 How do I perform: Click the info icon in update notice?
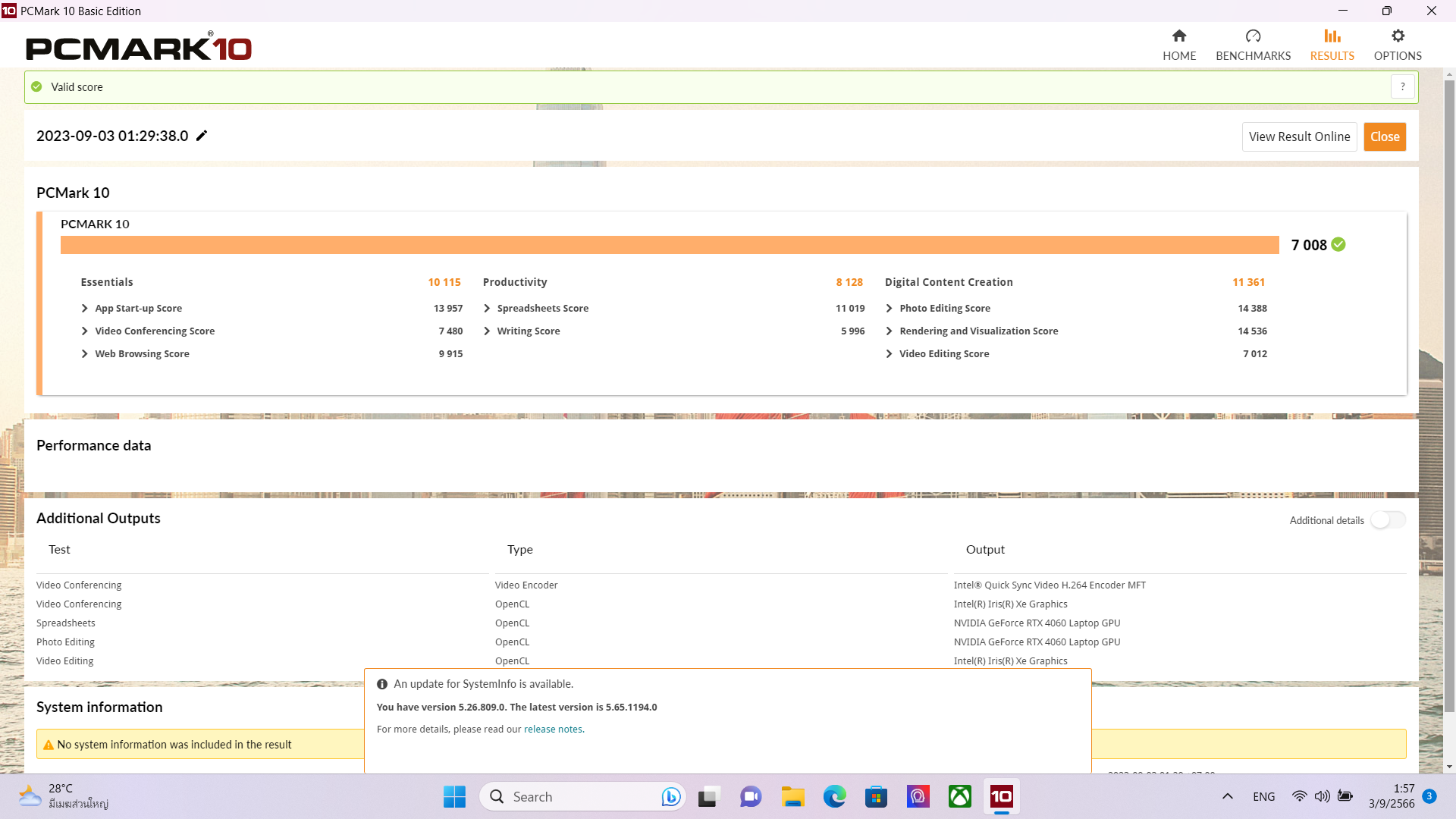[382, 684]
